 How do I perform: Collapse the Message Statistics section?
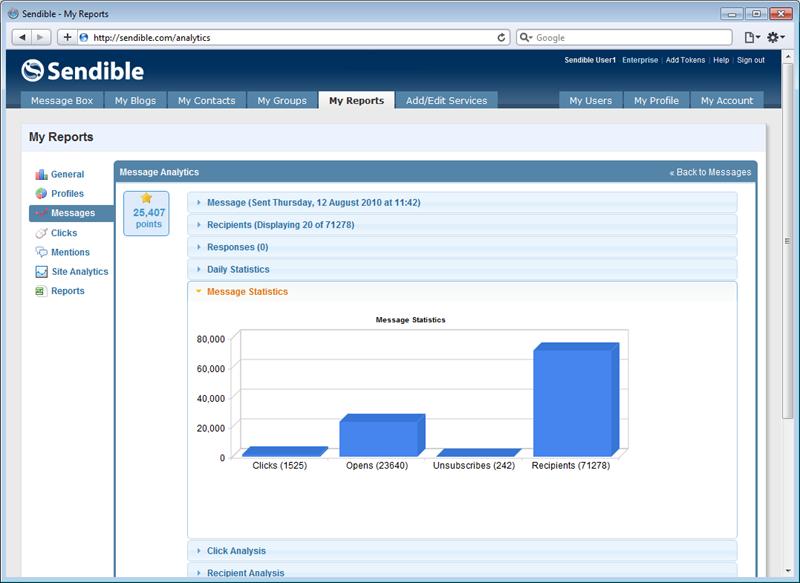coord(462,292)
